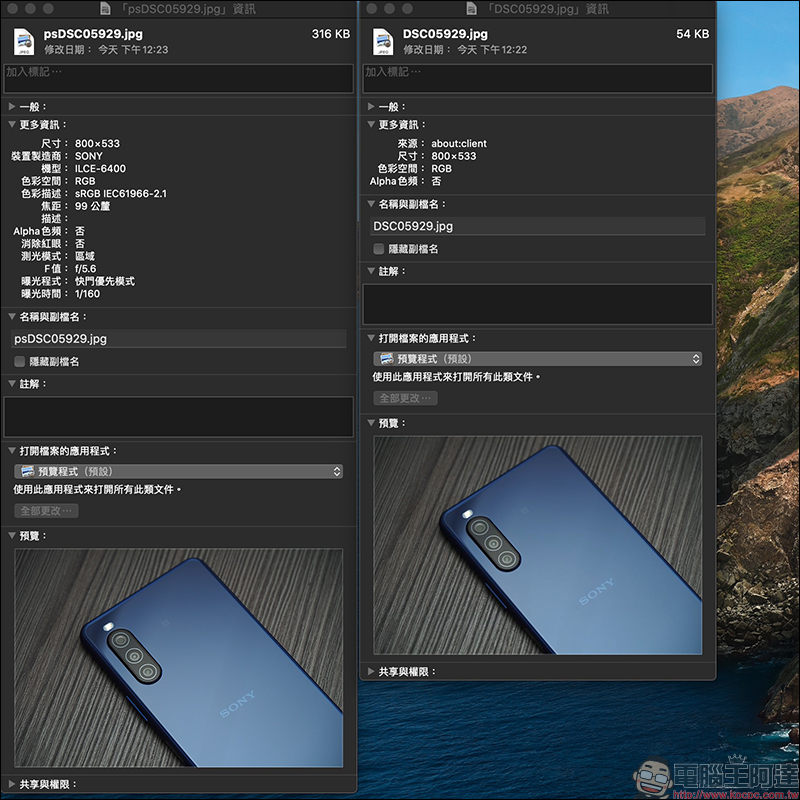This screenshot has width=800, height=800.
Task: Check 隱藏副檔名 in psDSC05929.jpg window
Action: tap(19, 361)
